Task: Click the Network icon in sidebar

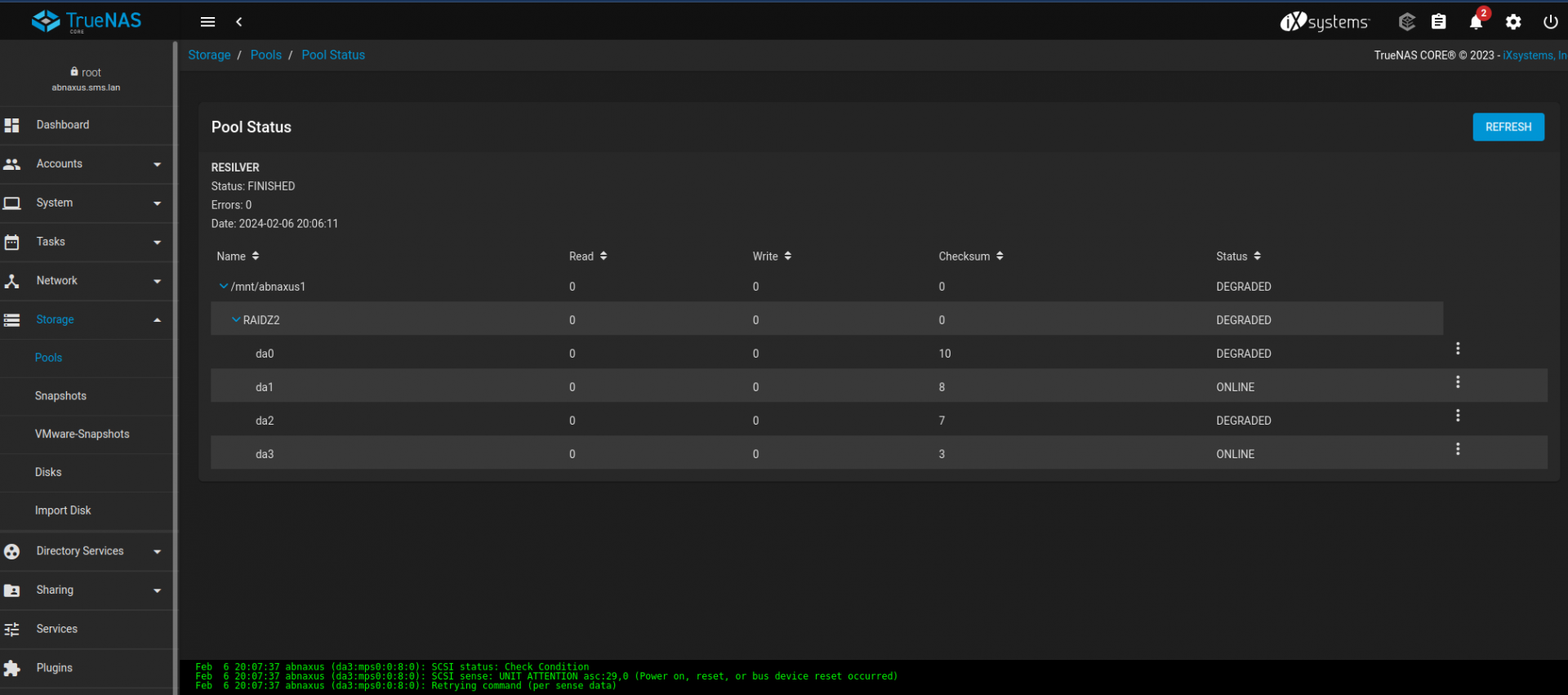Action: [11, 281]
